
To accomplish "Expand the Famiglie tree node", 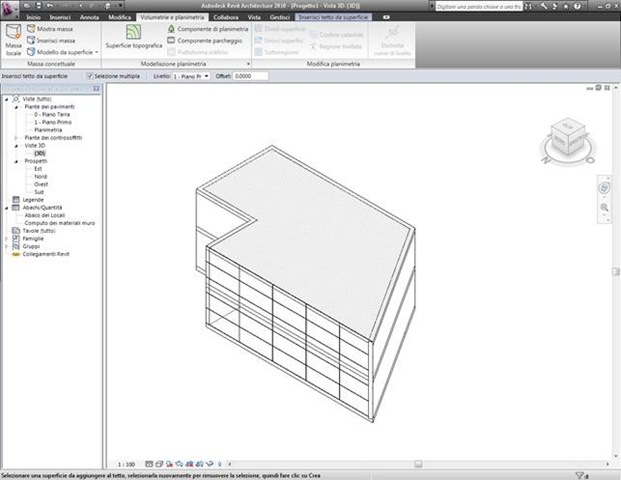I will [x=6, y=238].
